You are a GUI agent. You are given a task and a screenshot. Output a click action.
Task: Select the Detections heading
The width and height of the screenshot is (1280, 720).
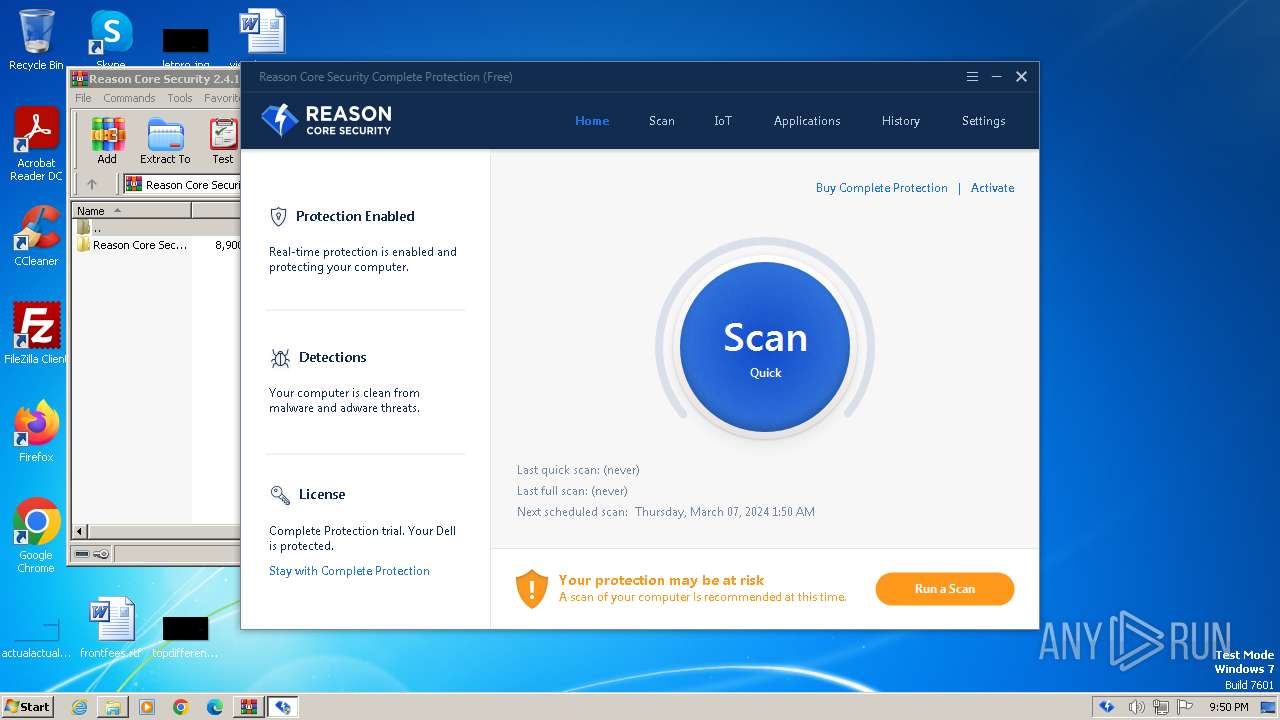[333, 357]
